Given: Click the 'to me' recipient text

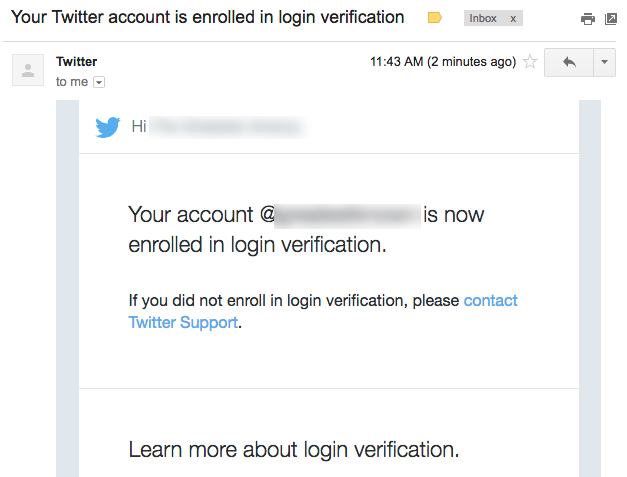Looking at the screenshot, I should coord(72,82).
